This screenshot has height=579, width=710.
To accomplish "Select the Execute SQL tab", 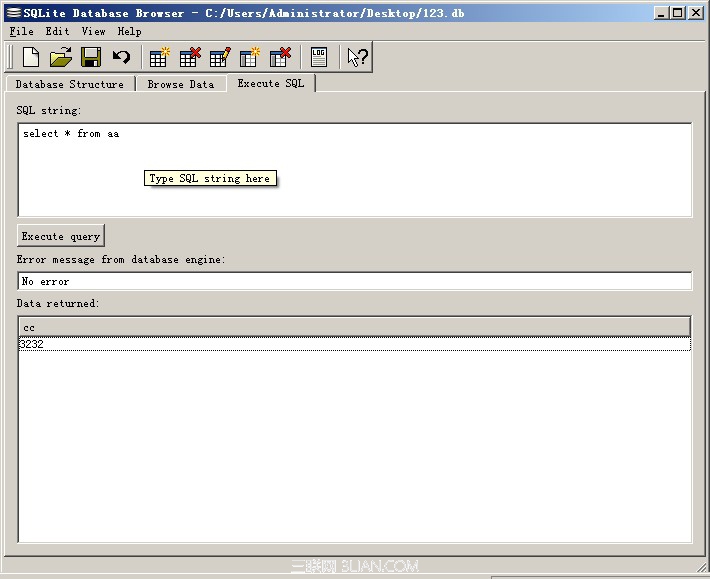I will coord(271,83).
